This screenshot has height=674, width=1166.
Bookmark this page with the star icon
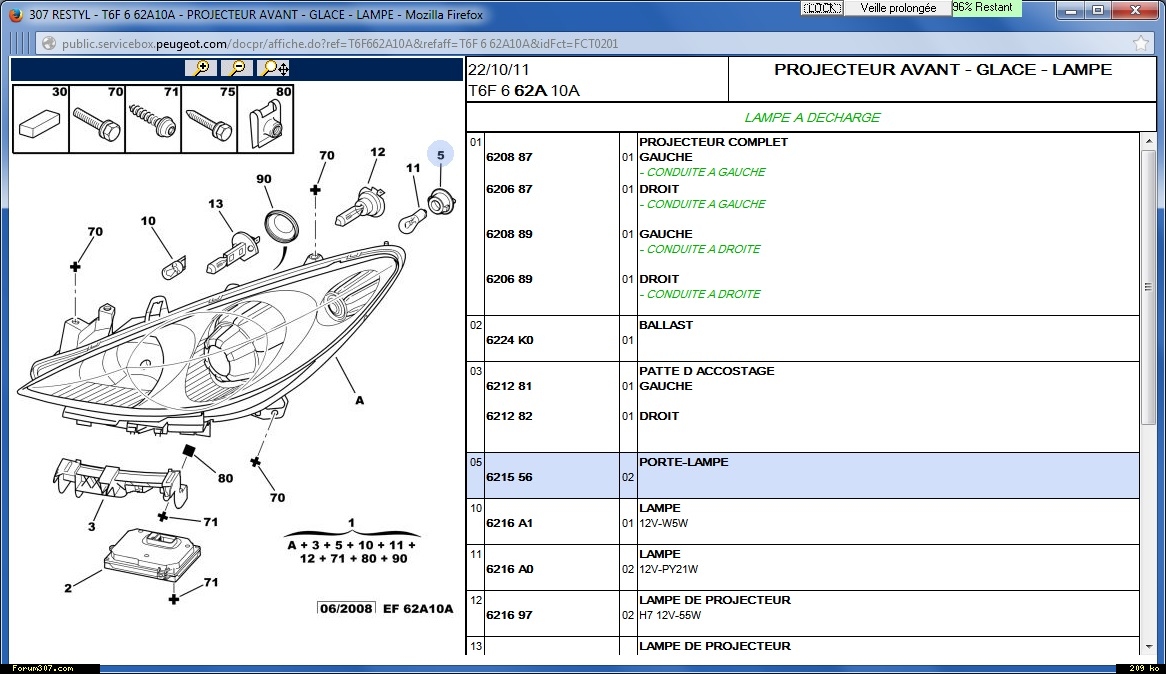(1141, 43)
